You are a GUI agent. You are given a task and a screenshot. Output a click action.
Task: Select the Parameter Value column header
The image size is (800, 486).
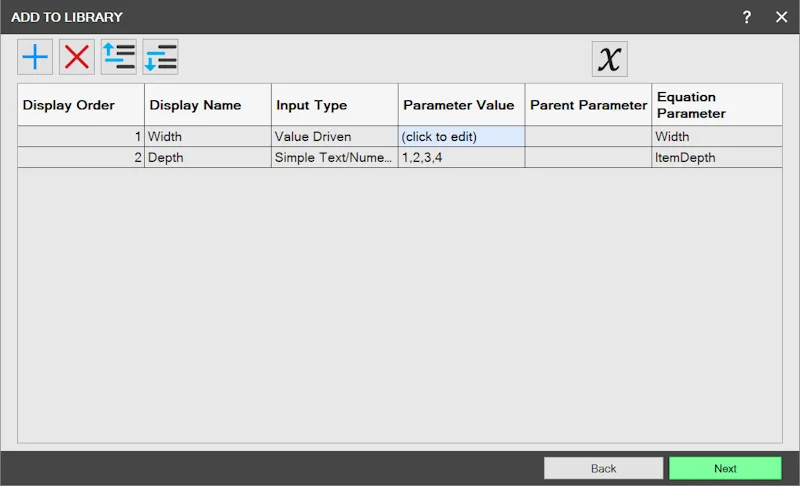(x=461, y=105)
